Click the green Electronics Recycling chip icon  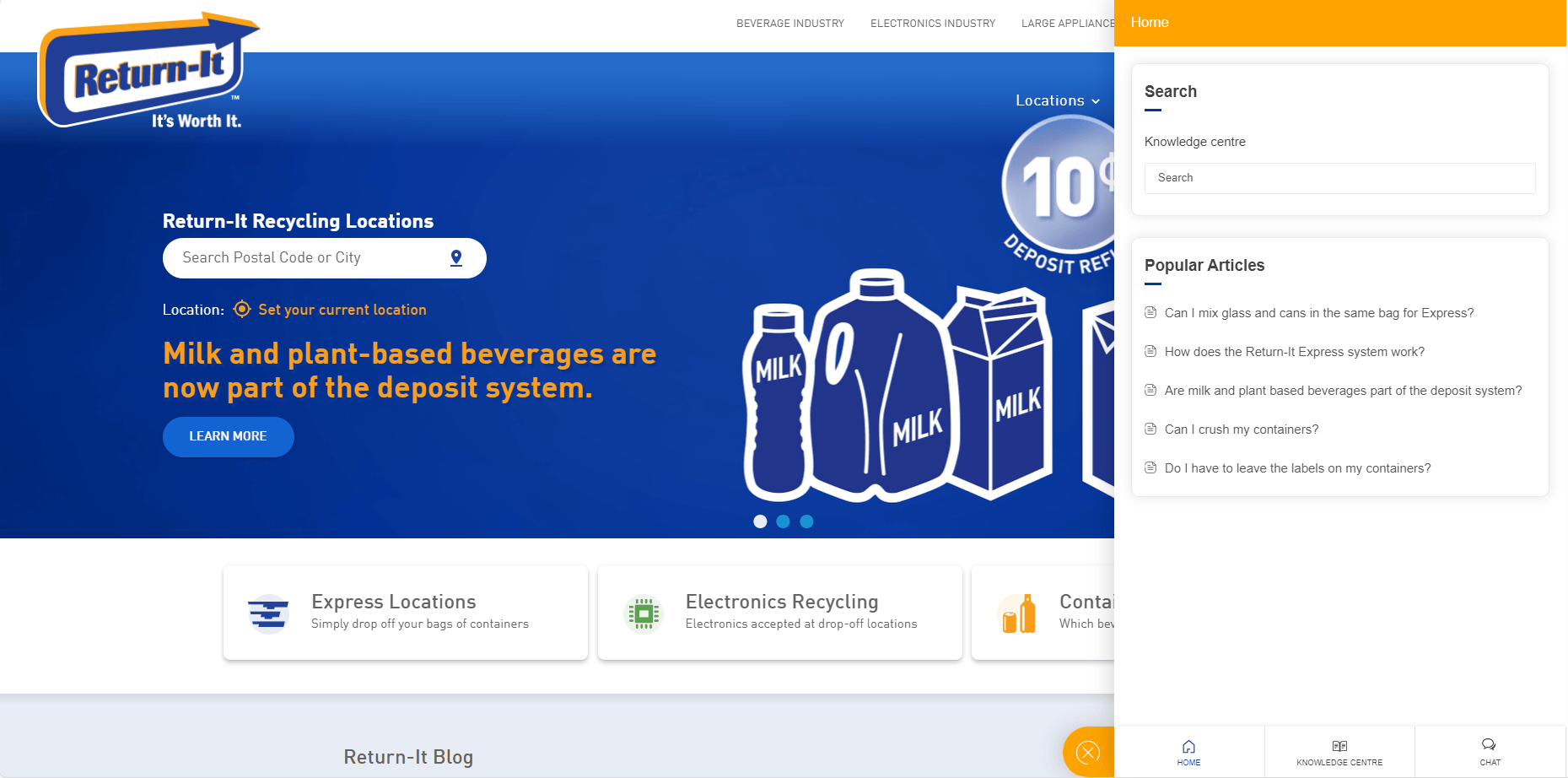click(643, 613)
